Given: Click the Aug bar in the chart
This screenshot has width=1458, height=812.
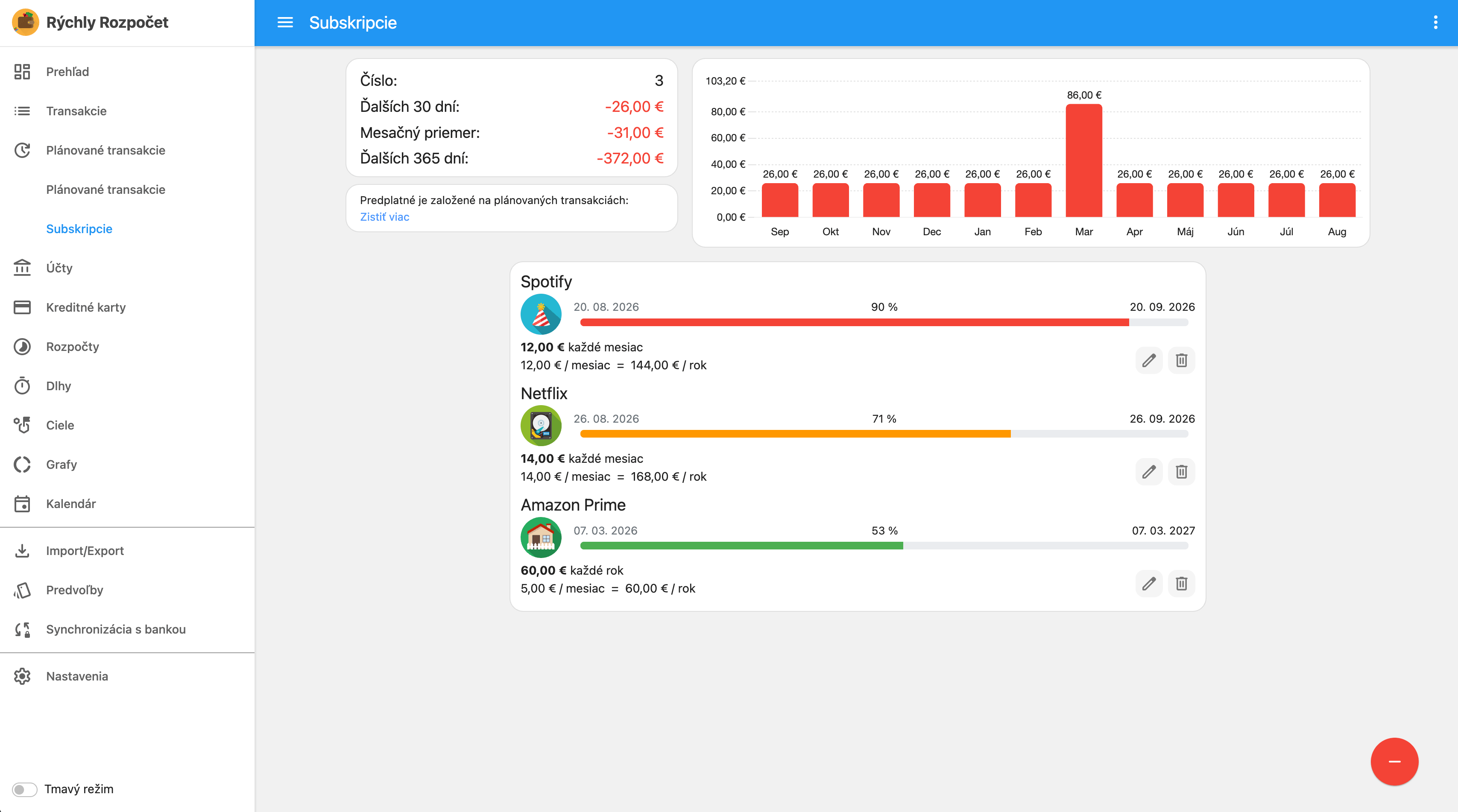Looking at the screenshot, I should (x=1337, y=200).
